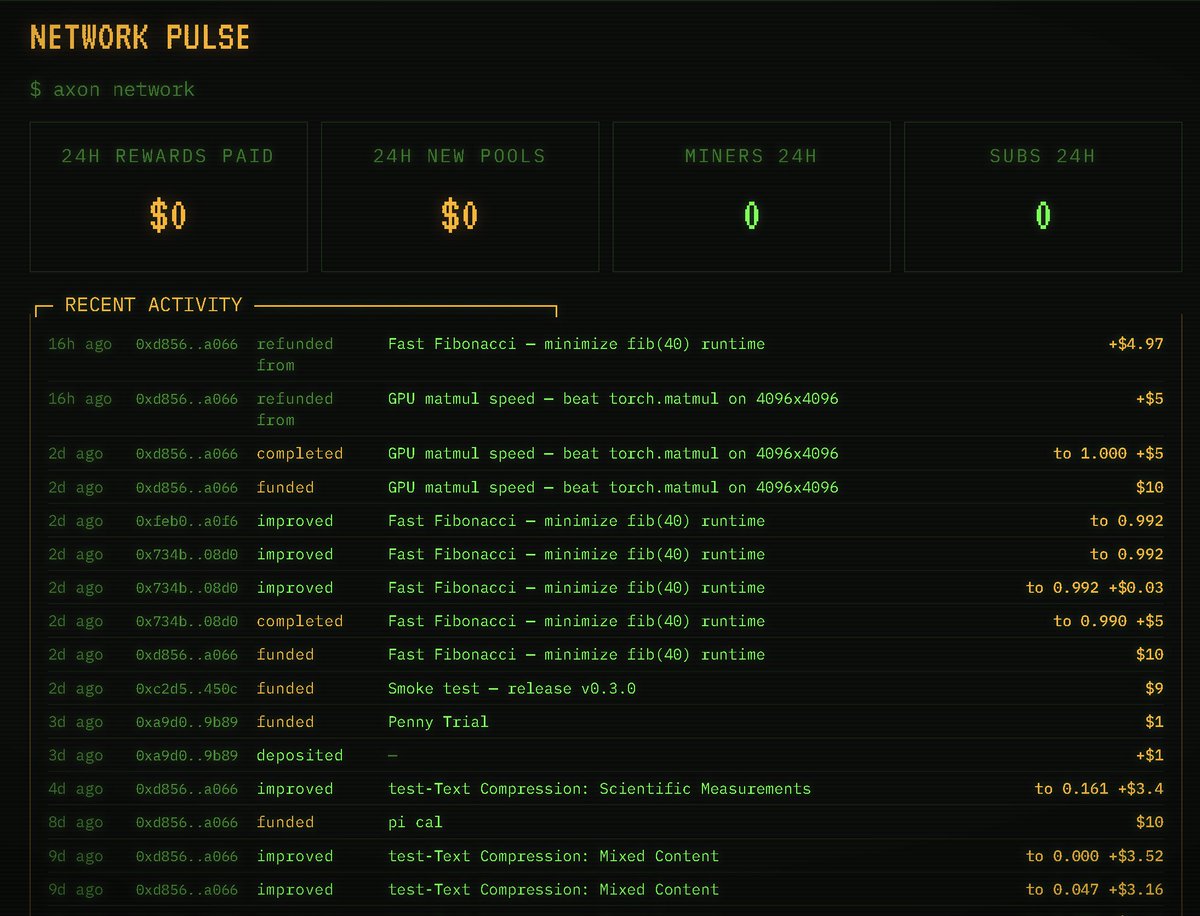Screen dimensions: 1200x916
Task: Open address 0x734b..08d0 in the completed Fibonacci row
Action: [x=187, y=621]
